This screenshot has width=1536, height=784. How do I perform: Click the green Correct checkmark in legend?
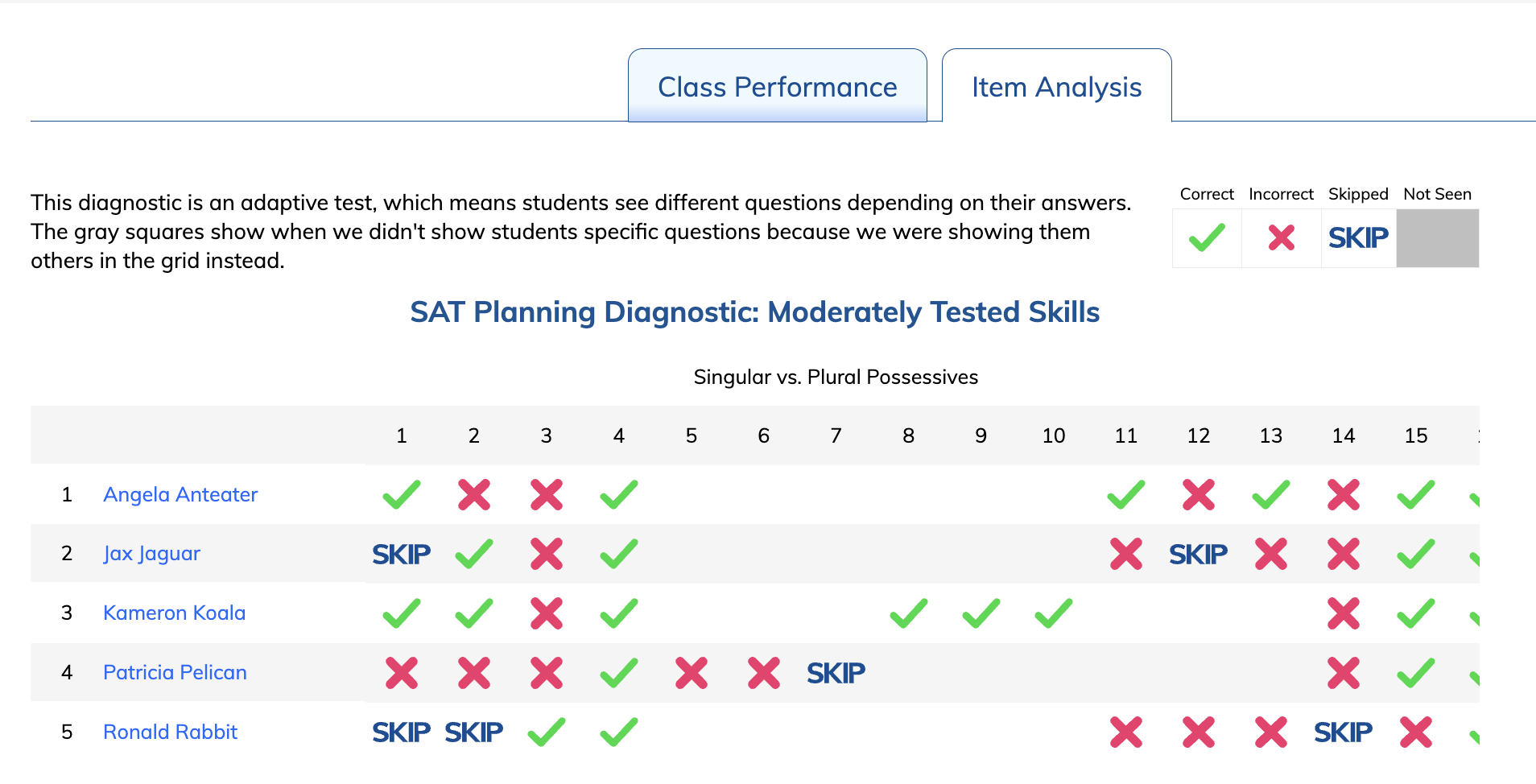[x=1207, y=238]
